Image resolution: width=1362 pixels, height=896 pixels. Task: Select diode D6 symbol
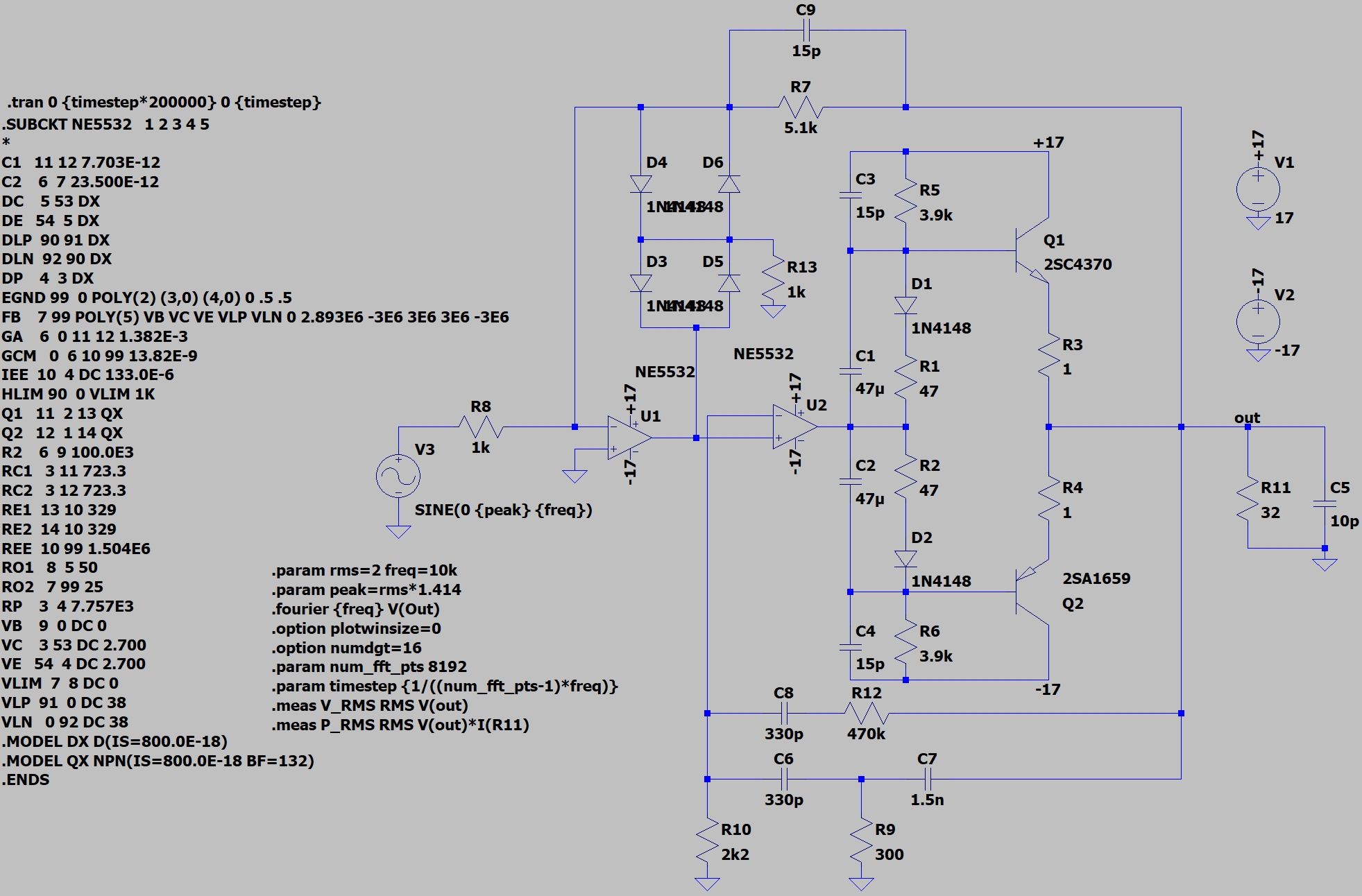729,184
